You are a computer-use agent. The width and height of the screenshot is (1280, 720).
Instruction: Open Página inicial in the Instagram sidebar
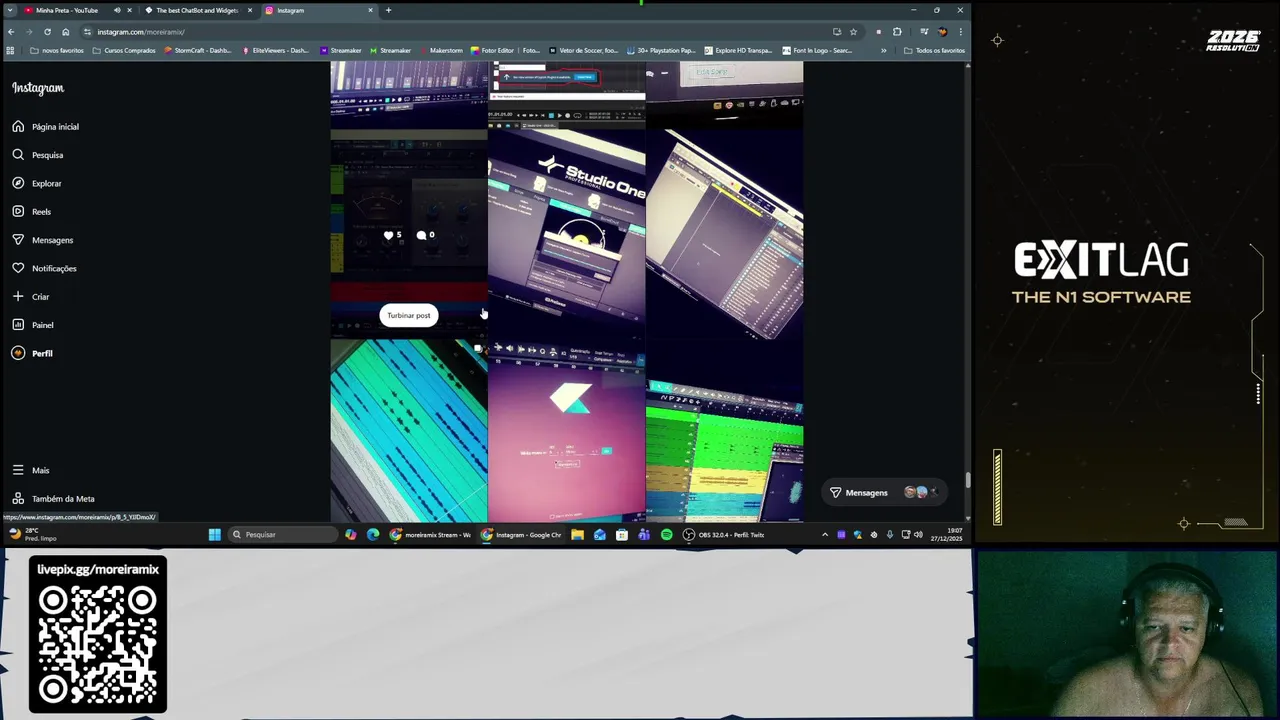coord(45,127)
